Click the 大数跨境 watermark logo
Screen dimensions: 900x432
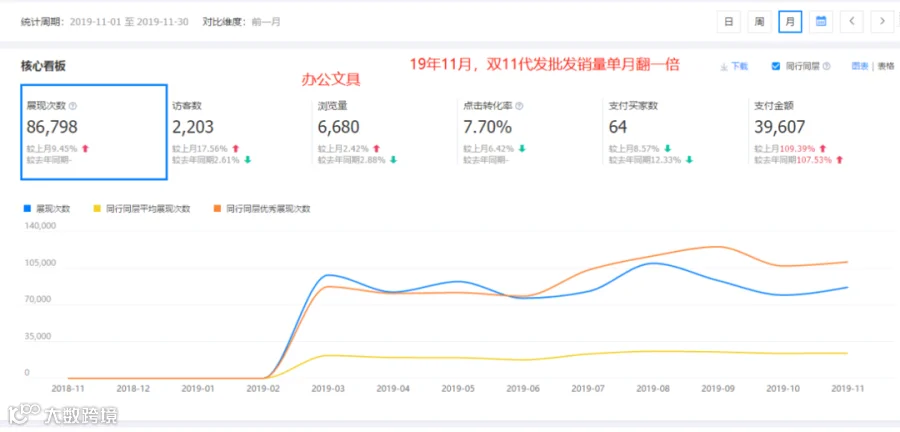(x=63, y=415)
